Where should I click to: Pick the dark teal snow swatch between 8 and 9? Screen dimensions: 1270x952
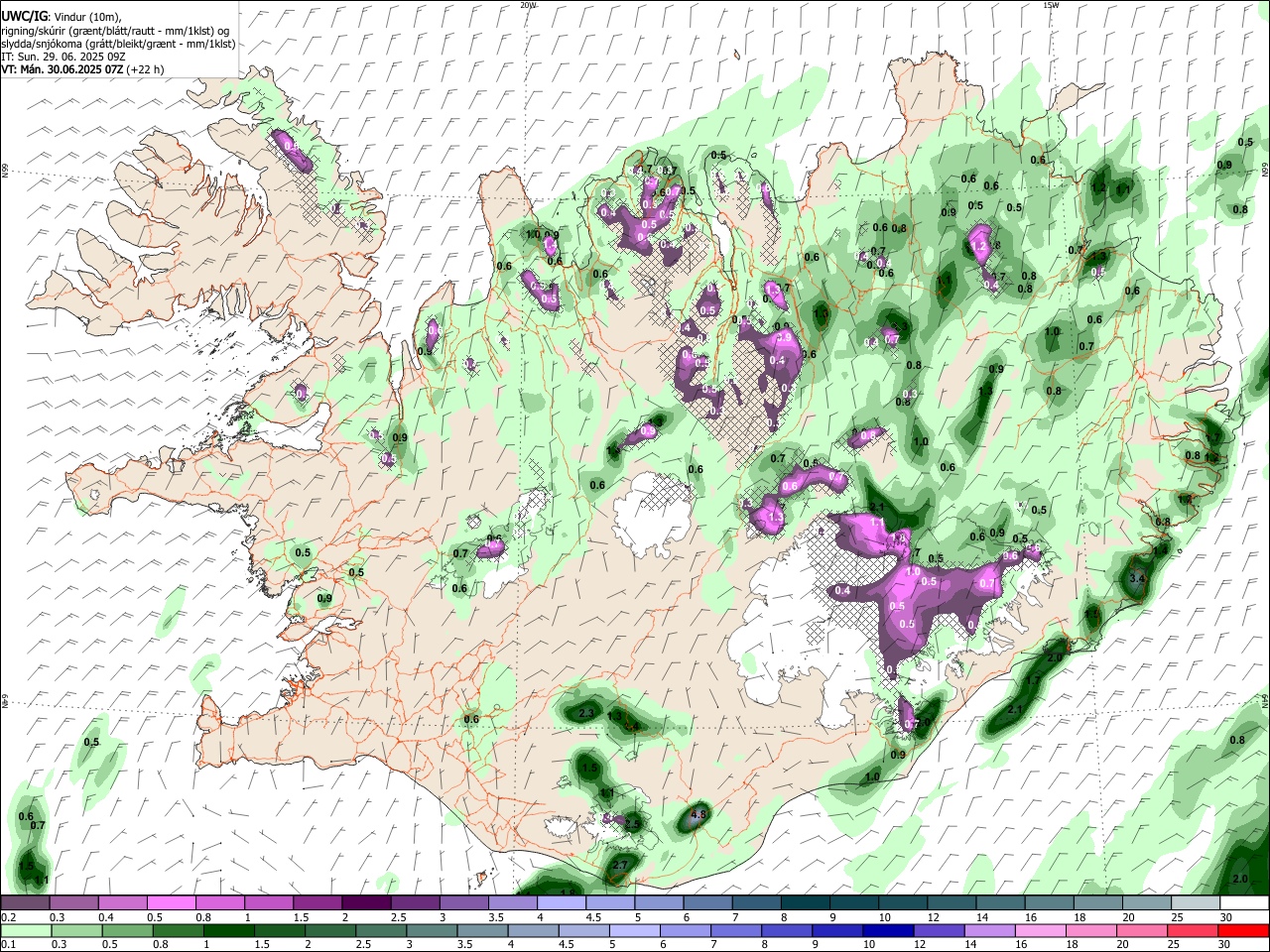click(x=806, y=903)
